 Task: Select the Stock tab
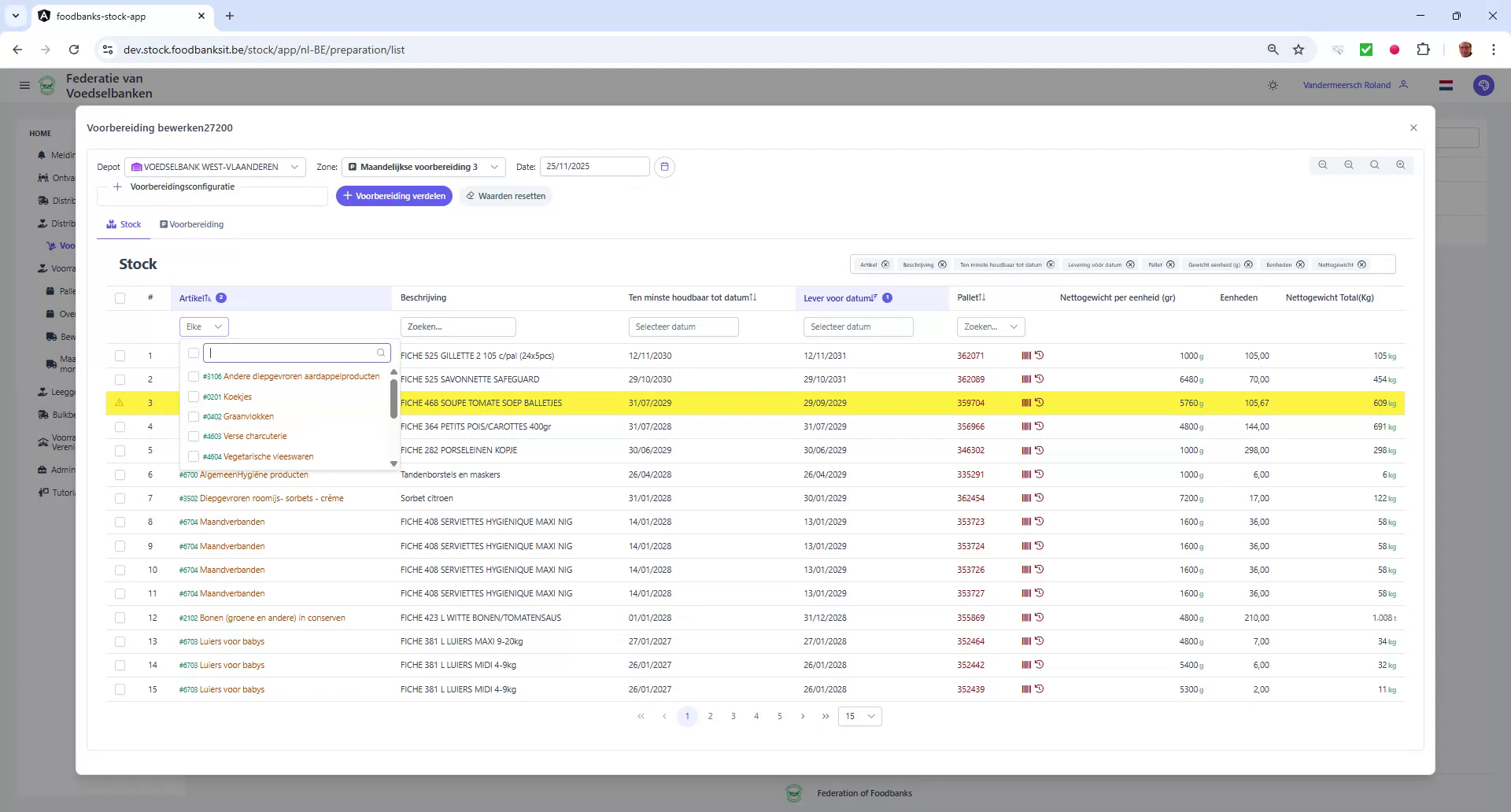124,224
